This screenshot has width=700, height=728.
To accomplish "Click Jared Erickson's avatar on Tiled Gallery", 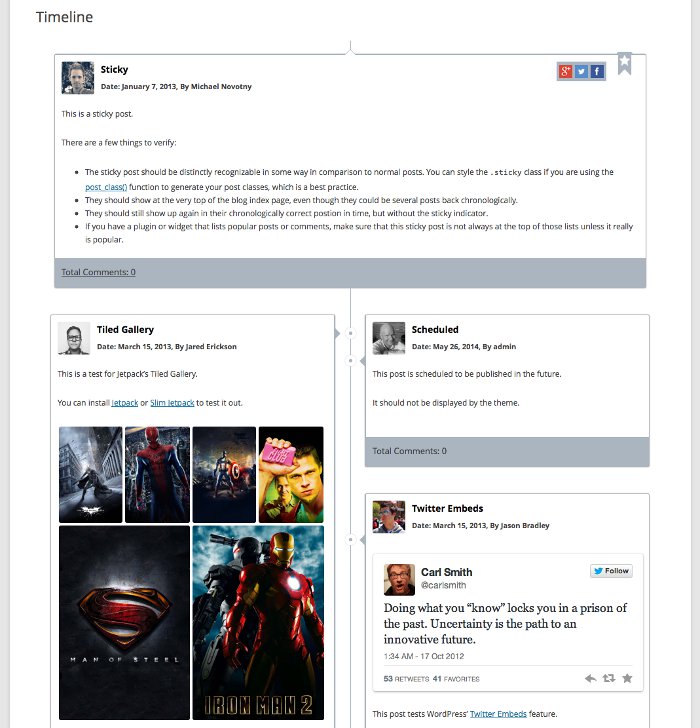I will [x=74, y=338].
